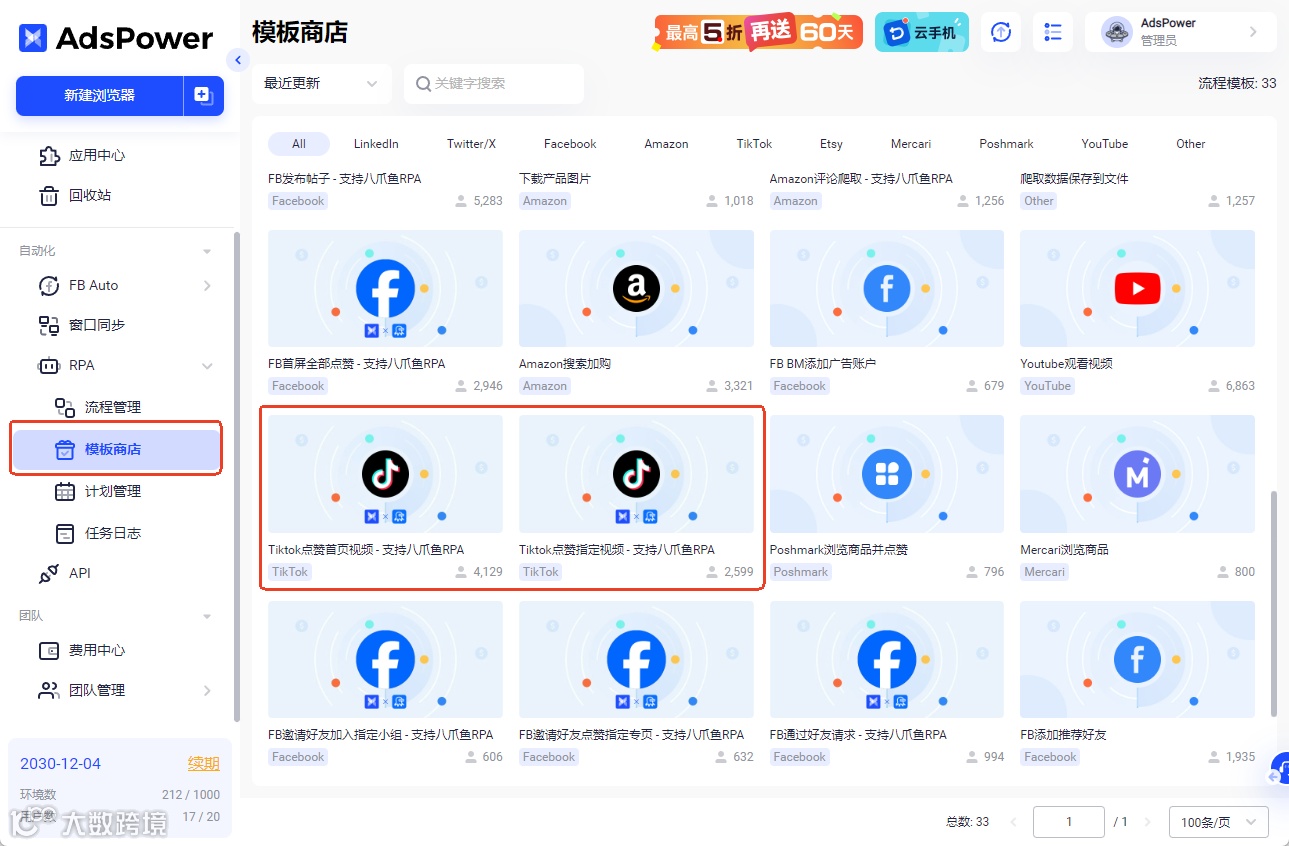Click the RPA robot icon
The image size is (1289, 846).
click(x=49, y=366)
